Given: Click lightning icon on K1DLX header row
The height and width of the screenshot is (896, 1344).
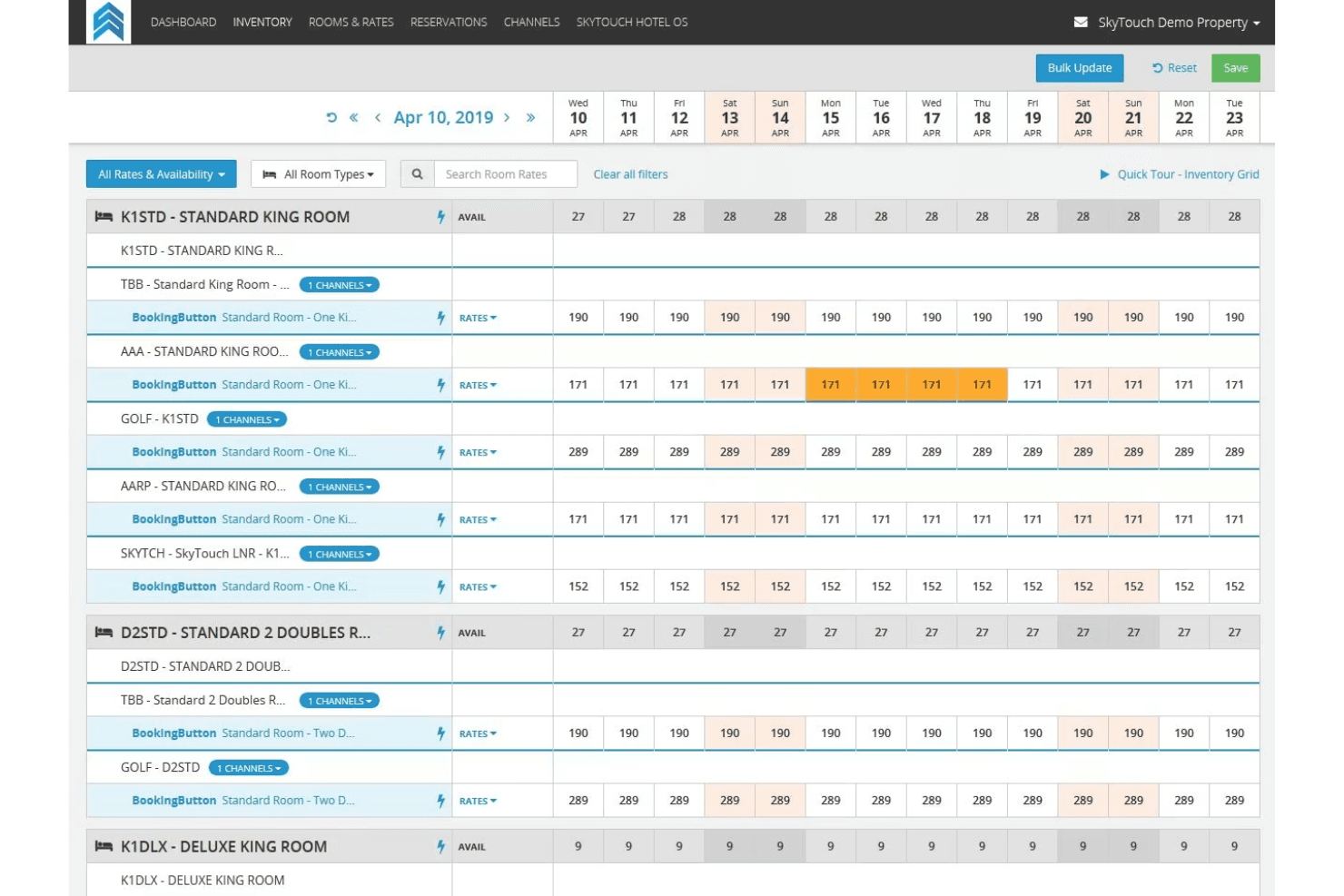Looking at the screenshot, I should pos(441,846).
